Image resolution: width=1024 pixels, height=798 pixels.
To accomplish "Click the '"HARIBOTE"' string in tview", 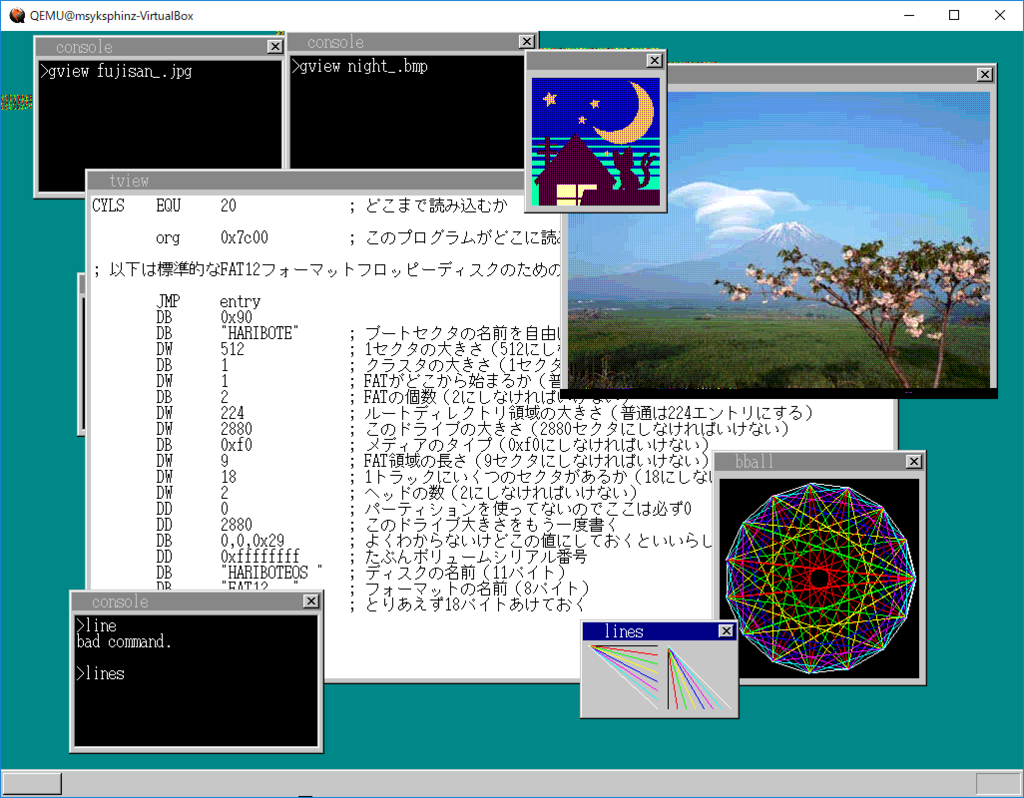I will pos(259,333).
